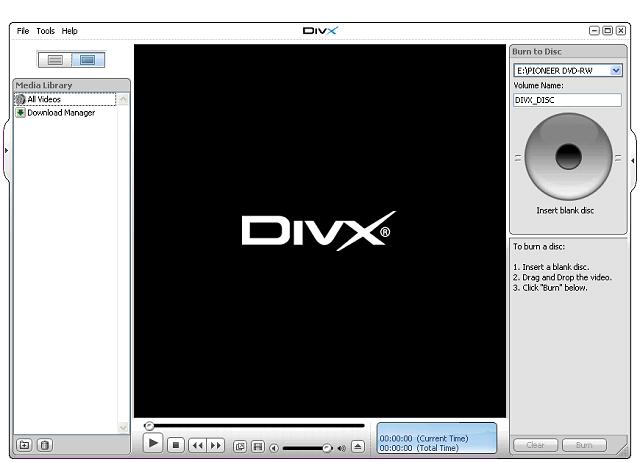
Task: Adjust the volume slider knob
Action: 327,448
